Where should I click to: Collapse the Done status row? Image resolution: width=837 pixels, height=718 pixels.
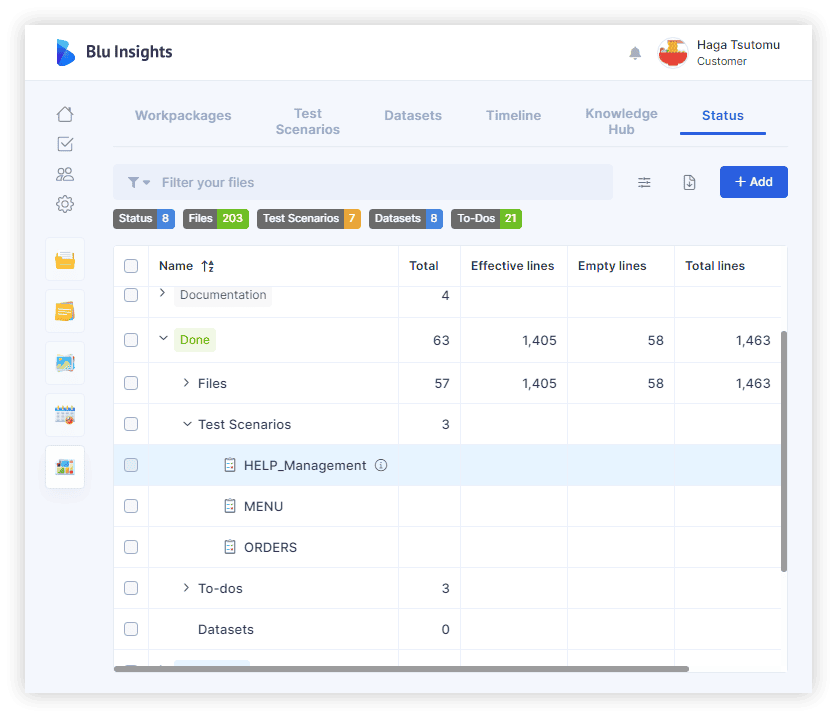pyautogui.click(x=163, y=338)
